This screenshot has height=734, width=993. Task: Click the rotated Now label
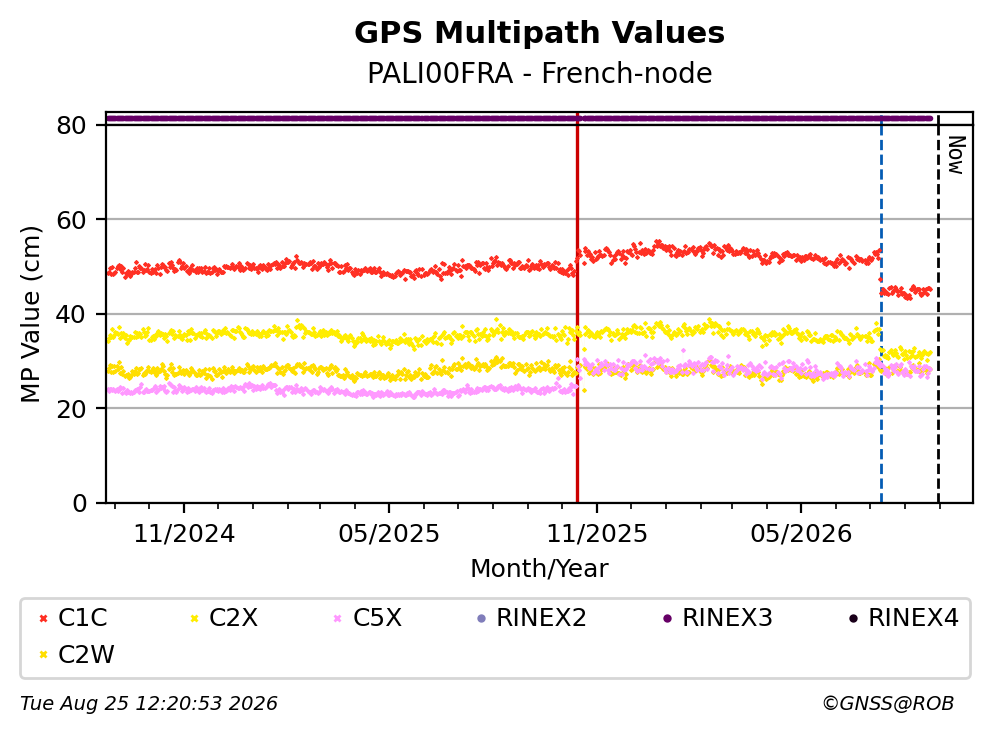[956, 155]
